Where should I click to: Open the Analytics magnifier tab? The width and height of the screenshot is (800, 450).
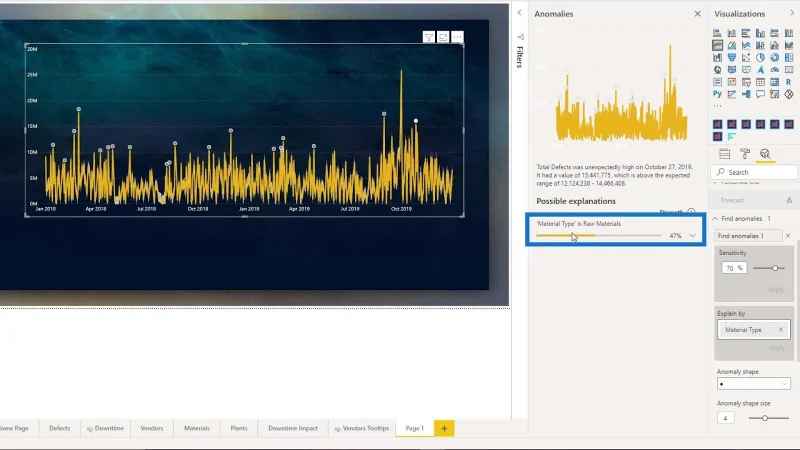point(765,154)
